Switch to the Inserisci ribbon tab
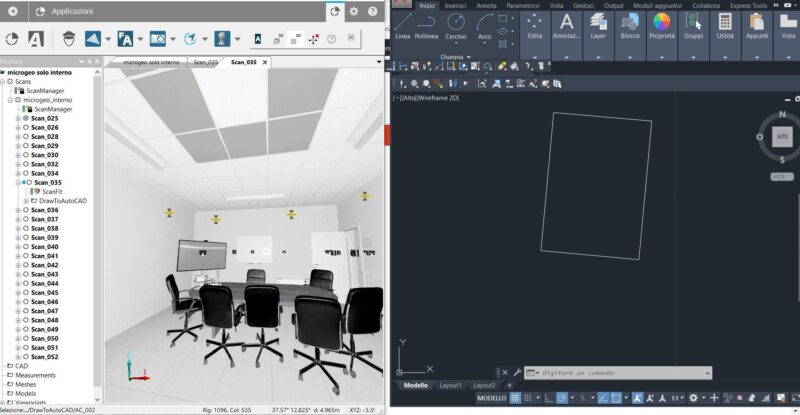The width and height of the screenshot is (800, 415). (x=455, y=6)
